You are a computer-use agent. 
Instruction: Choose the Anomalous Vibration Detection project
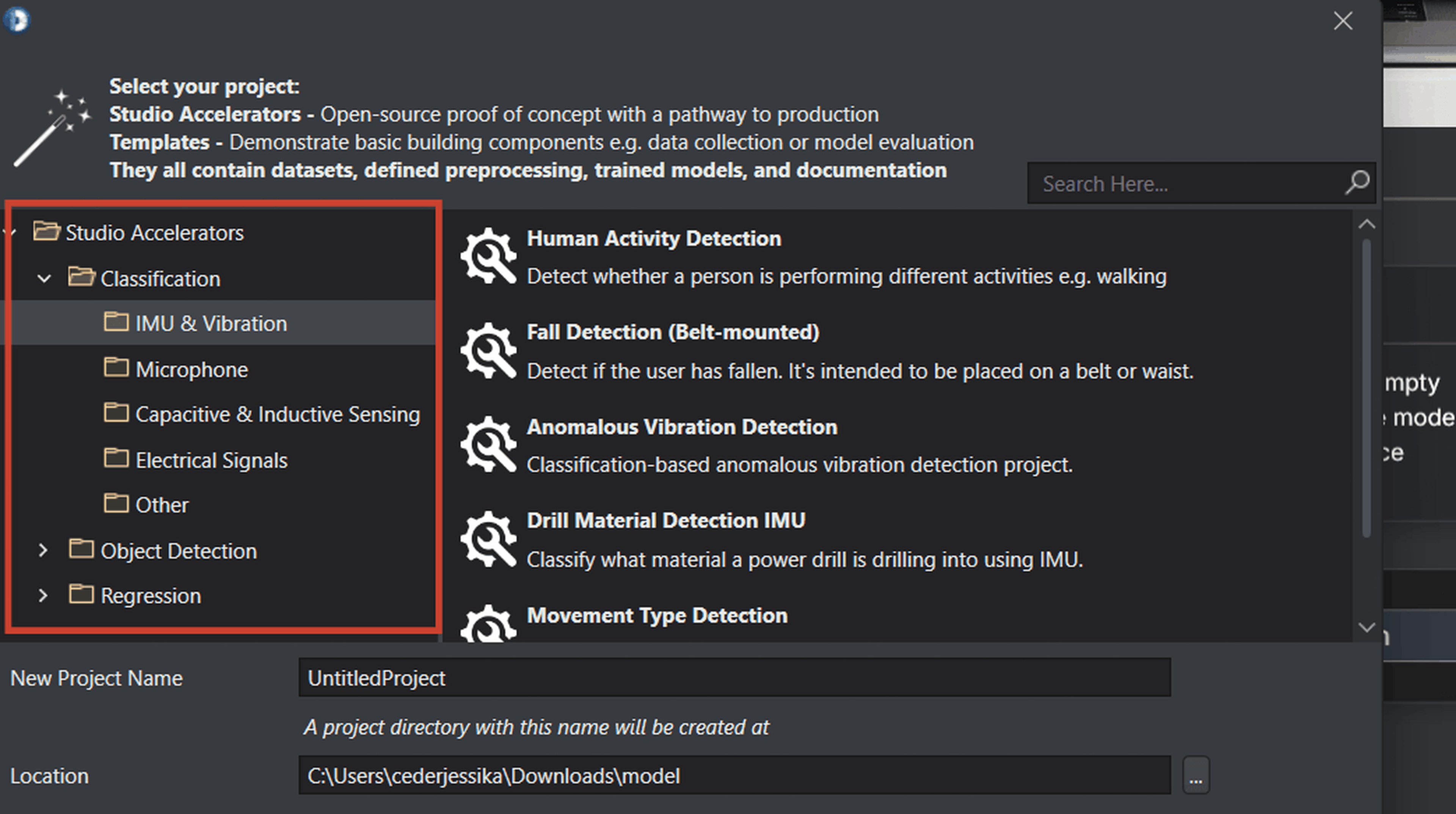coord(682,427)
